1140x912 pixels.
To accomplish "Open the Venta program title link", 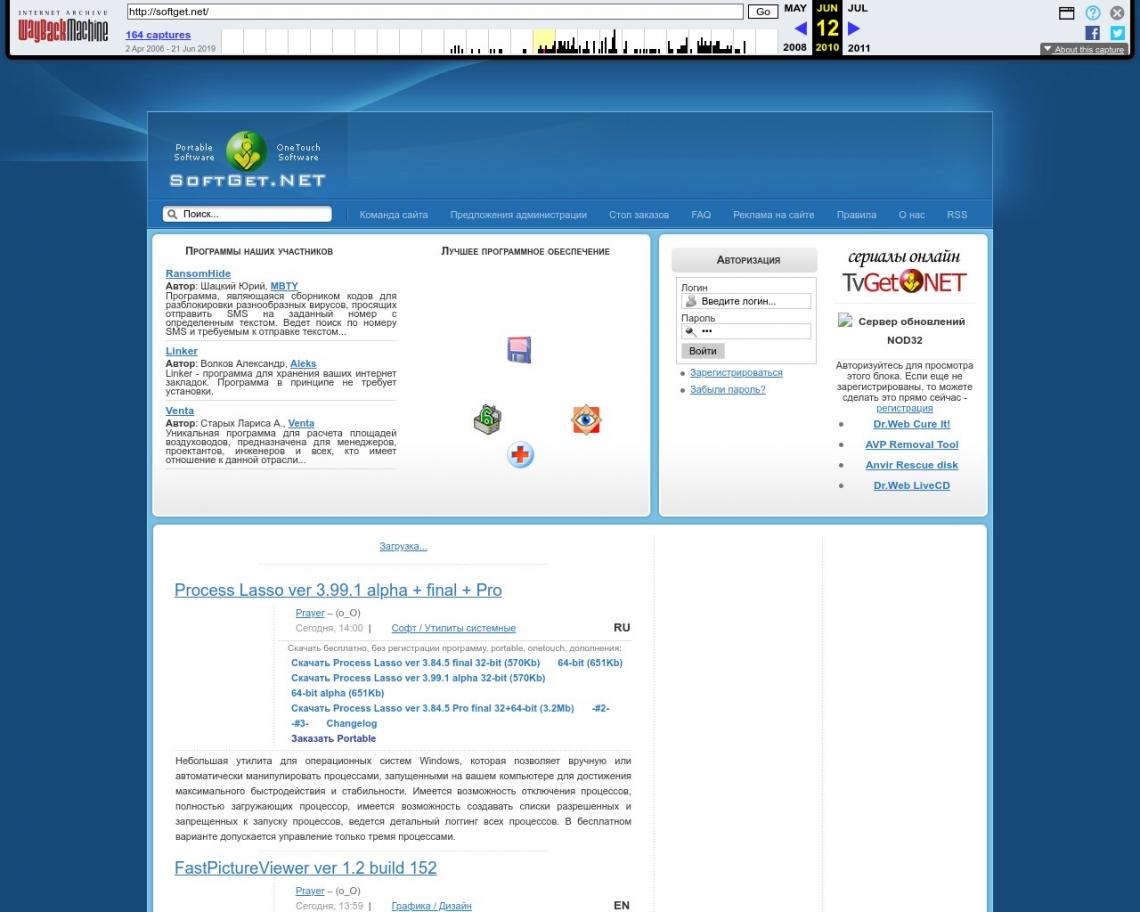I will point(180,410).
